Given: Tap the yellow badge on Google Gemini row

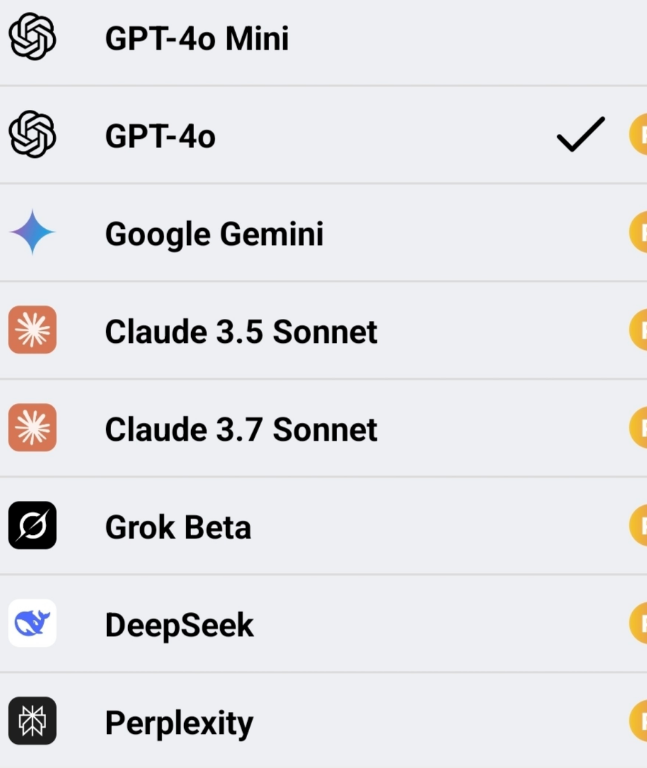Looking at the screenshot, I should tap(638, 233).
